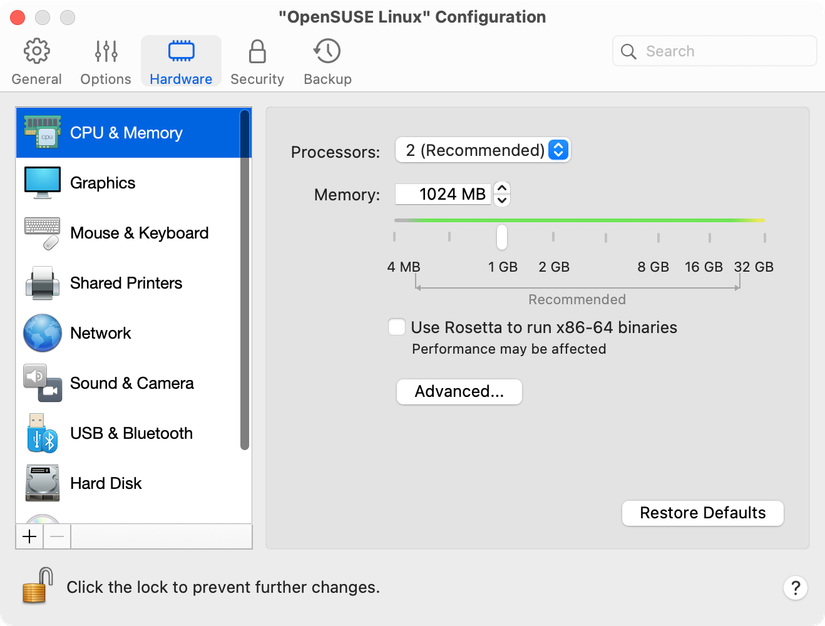Click the magnifying glass search icon
This screenshot has height=626, width=825.
(628, 51)
